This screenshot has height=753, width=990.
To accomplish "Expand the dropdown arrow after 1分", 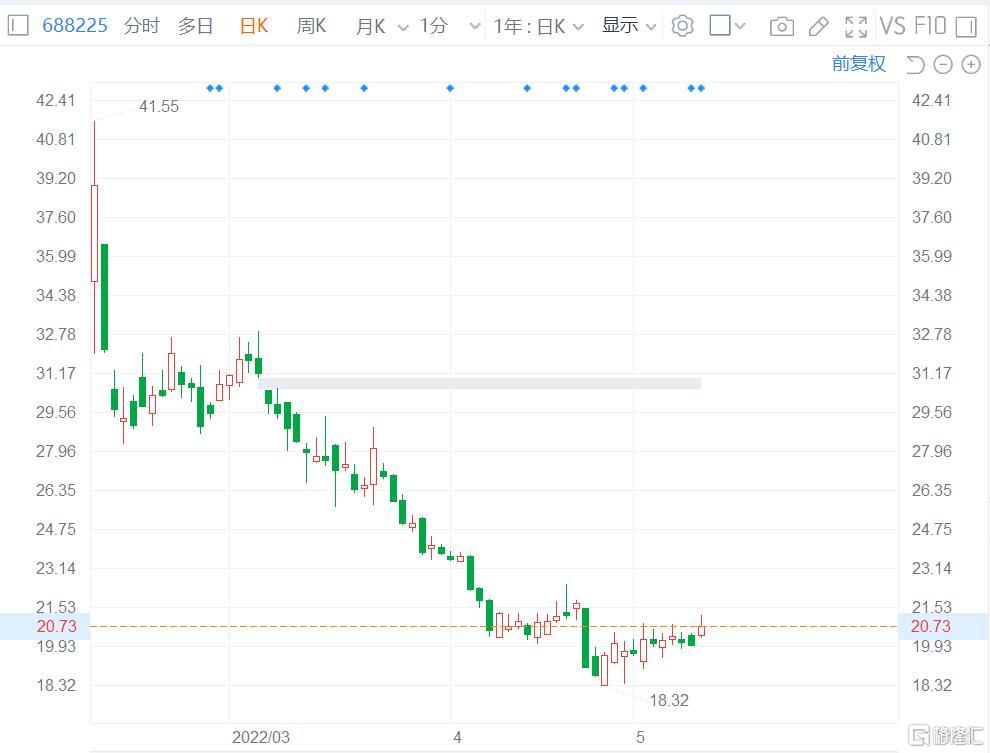I will [475, 27].
